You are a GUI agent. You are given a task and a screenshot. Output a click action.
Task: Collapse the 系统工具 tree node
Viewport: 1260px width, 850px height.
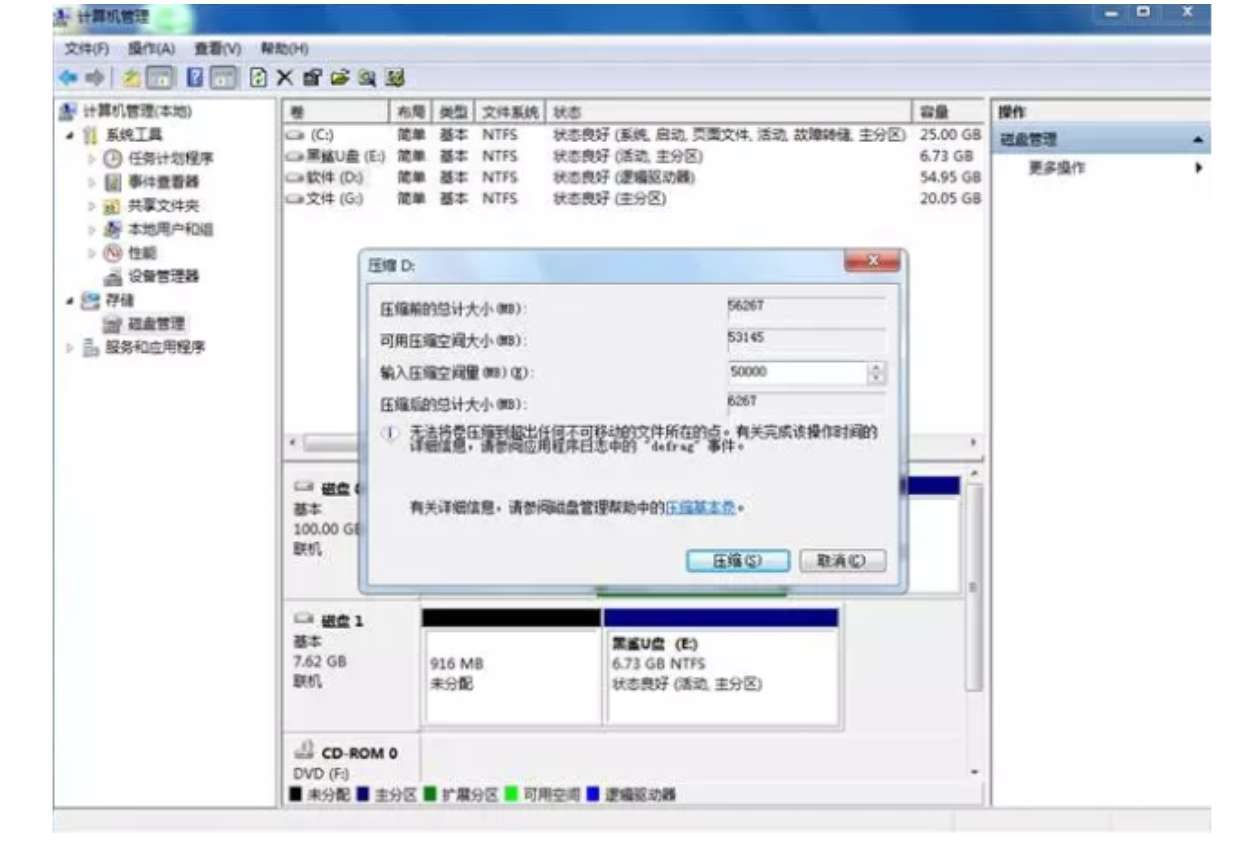tap(69, 135)
